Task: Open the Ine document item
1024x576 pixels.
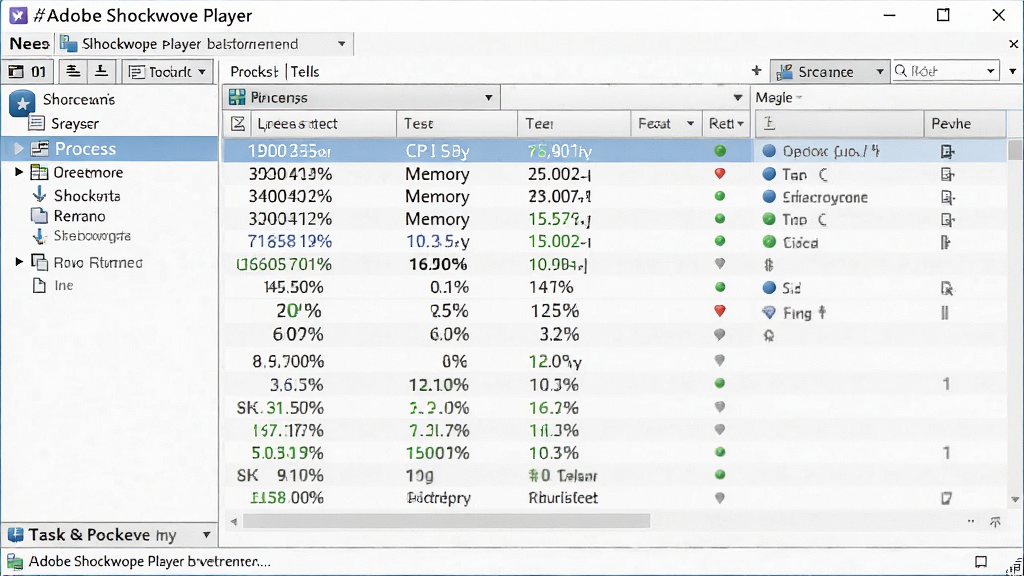Action: pyautogui.click(x=63, y=285)
